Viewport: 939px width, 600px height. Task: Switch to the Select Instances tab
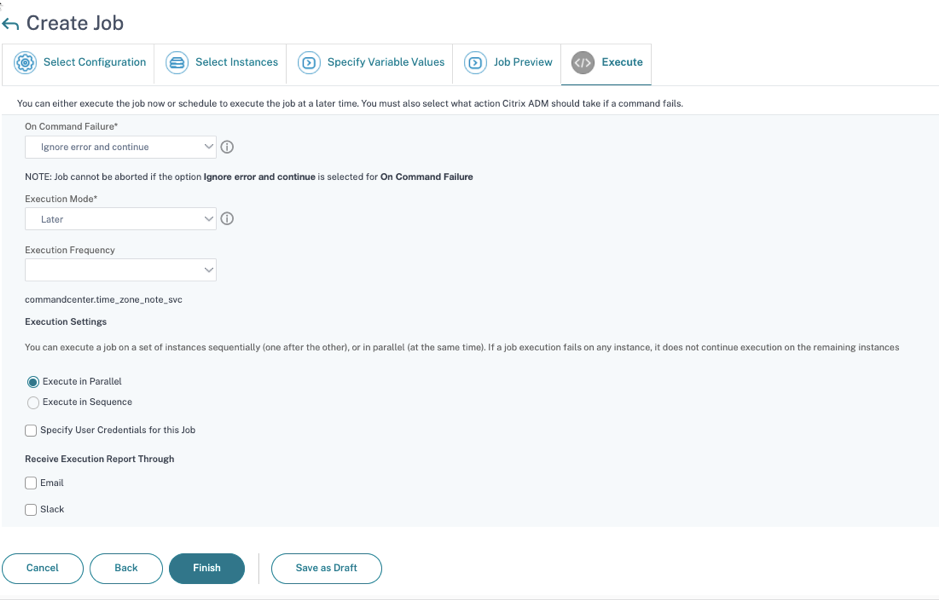coord(220,63)
